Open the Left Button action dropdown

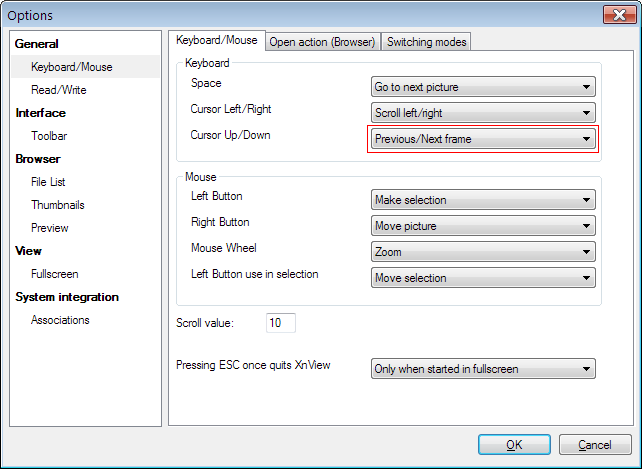(x=483, y=200)
